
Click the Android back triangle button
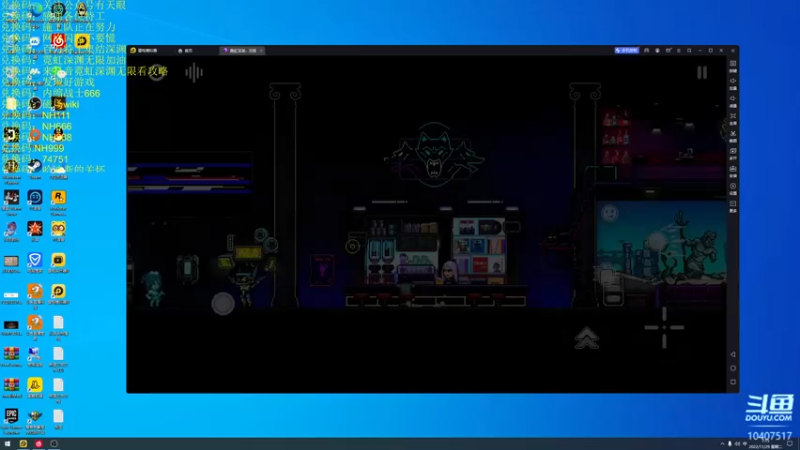[733, 354]
